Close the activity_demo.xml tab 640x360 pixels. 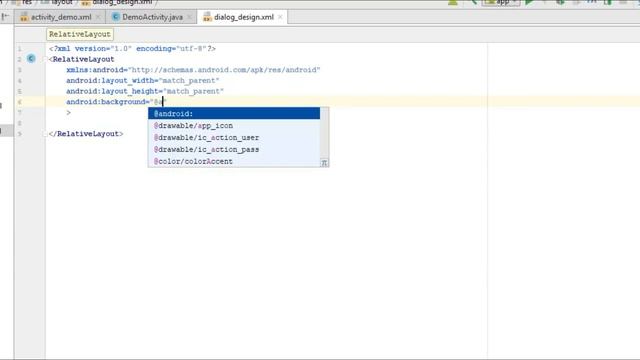pyautogui.click(x=98, y=17)
